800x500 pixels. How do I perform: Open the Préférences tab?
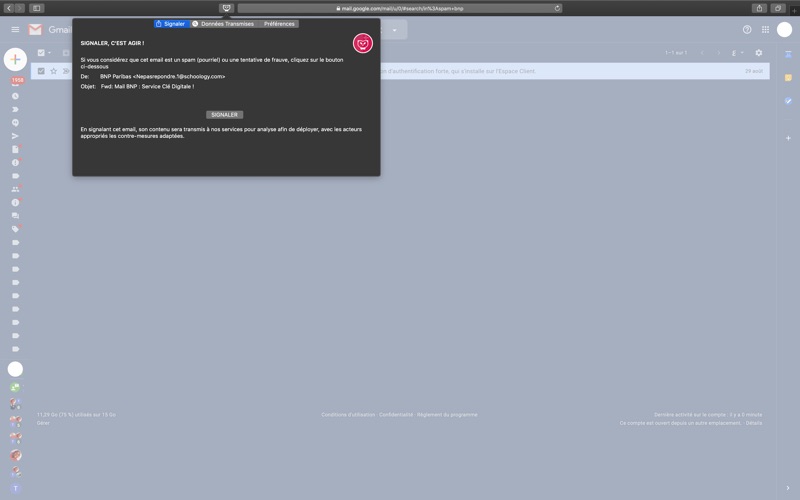pos(279,24)
